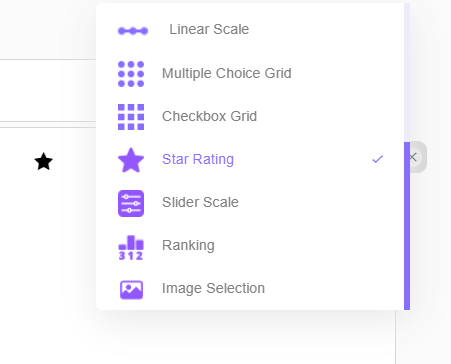
Task: Click the Image Selection picture icon
Action: [x=131, y=290]
